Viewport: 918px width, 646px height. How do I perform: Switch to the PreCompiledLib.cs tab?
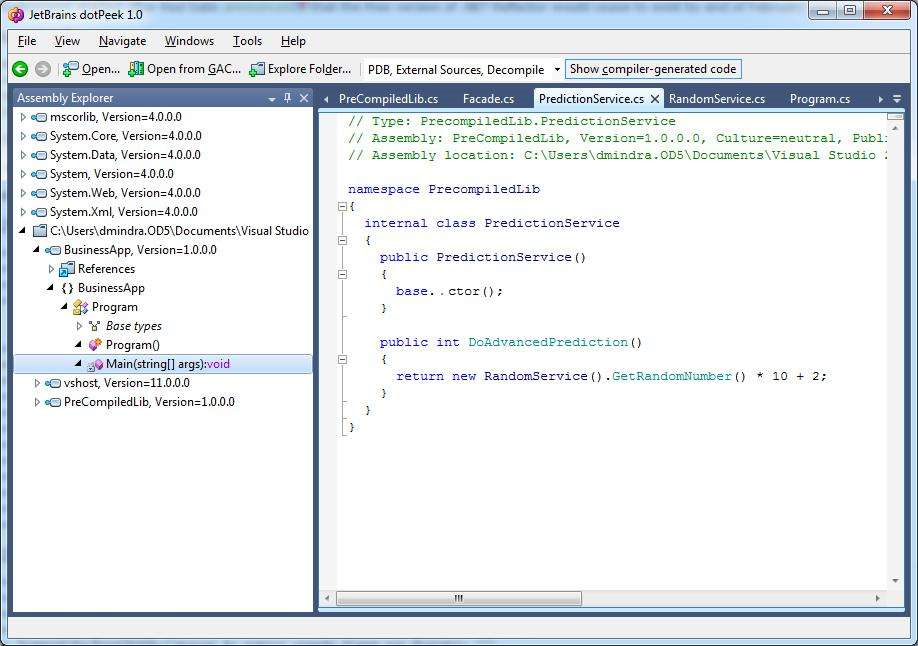click(389, 99)
